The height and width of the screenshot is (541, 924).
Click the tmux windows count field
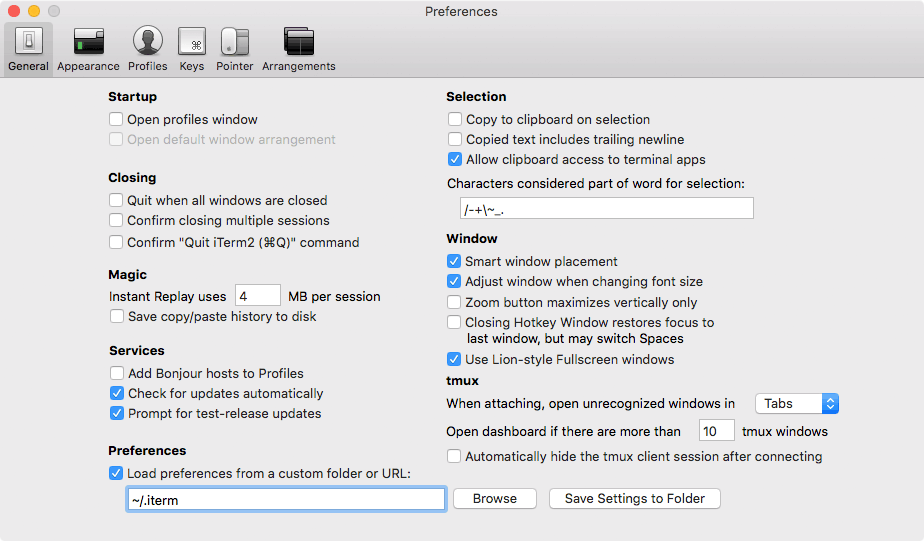(x=717, y=431)
